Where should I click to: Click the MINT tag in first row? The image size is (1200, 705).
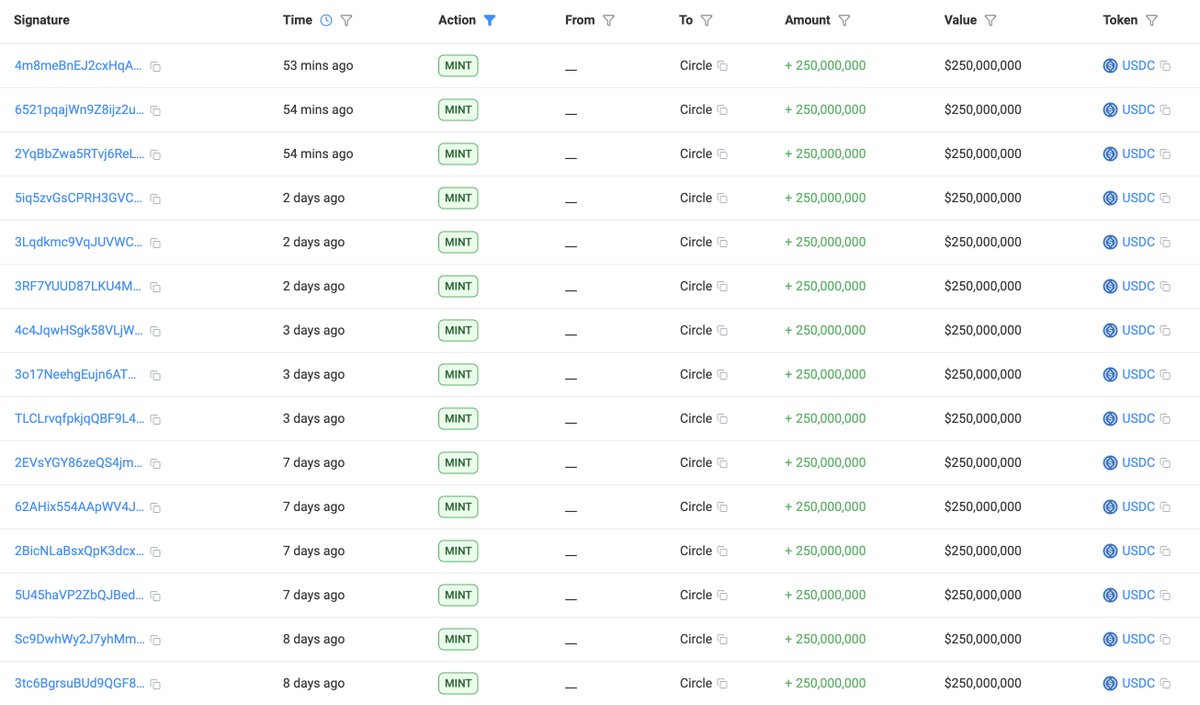click(x=458, y=66)
